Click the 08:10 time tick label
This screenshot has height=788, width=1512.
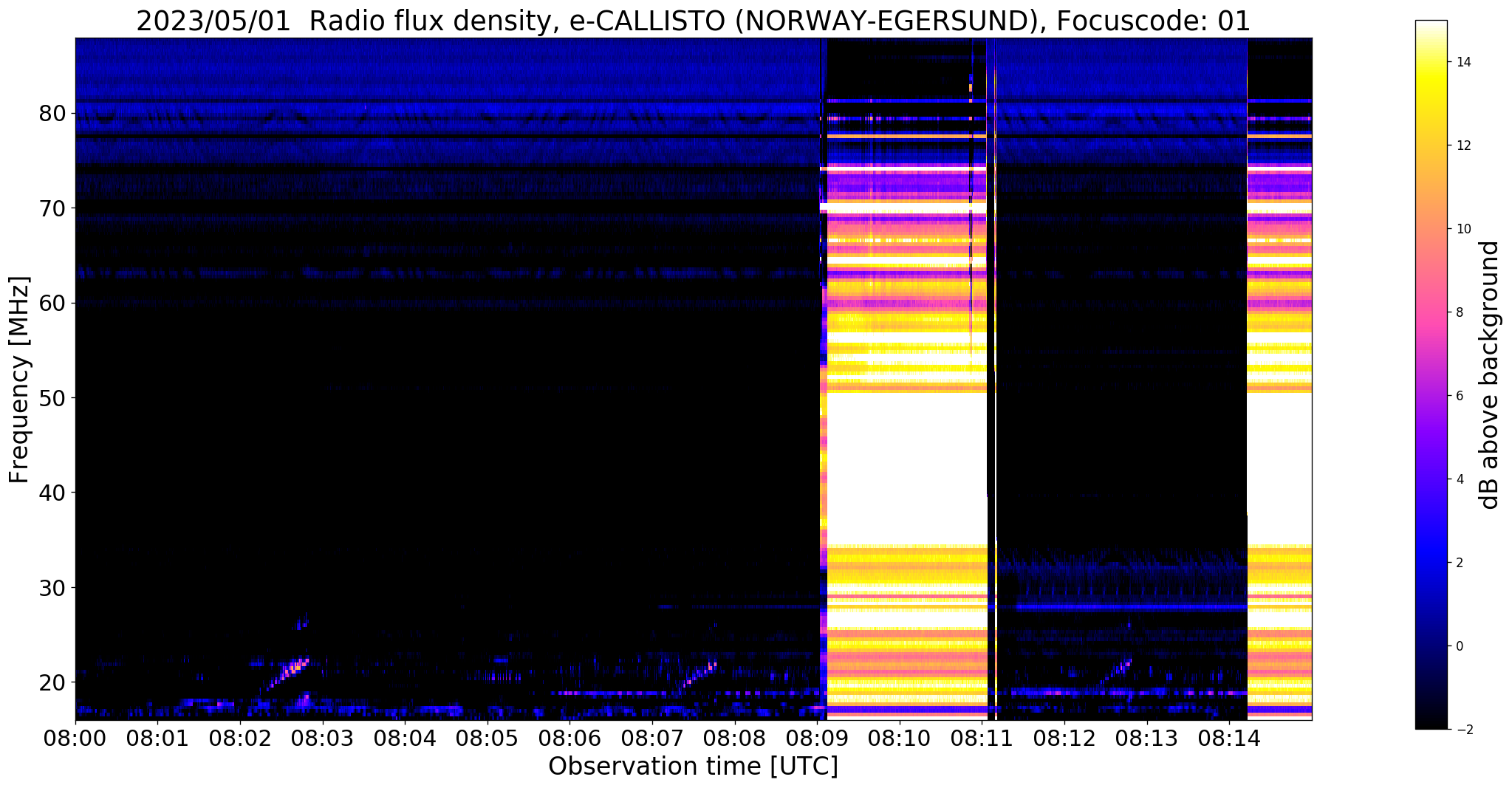pyautogui.click(x=900, y=739)
